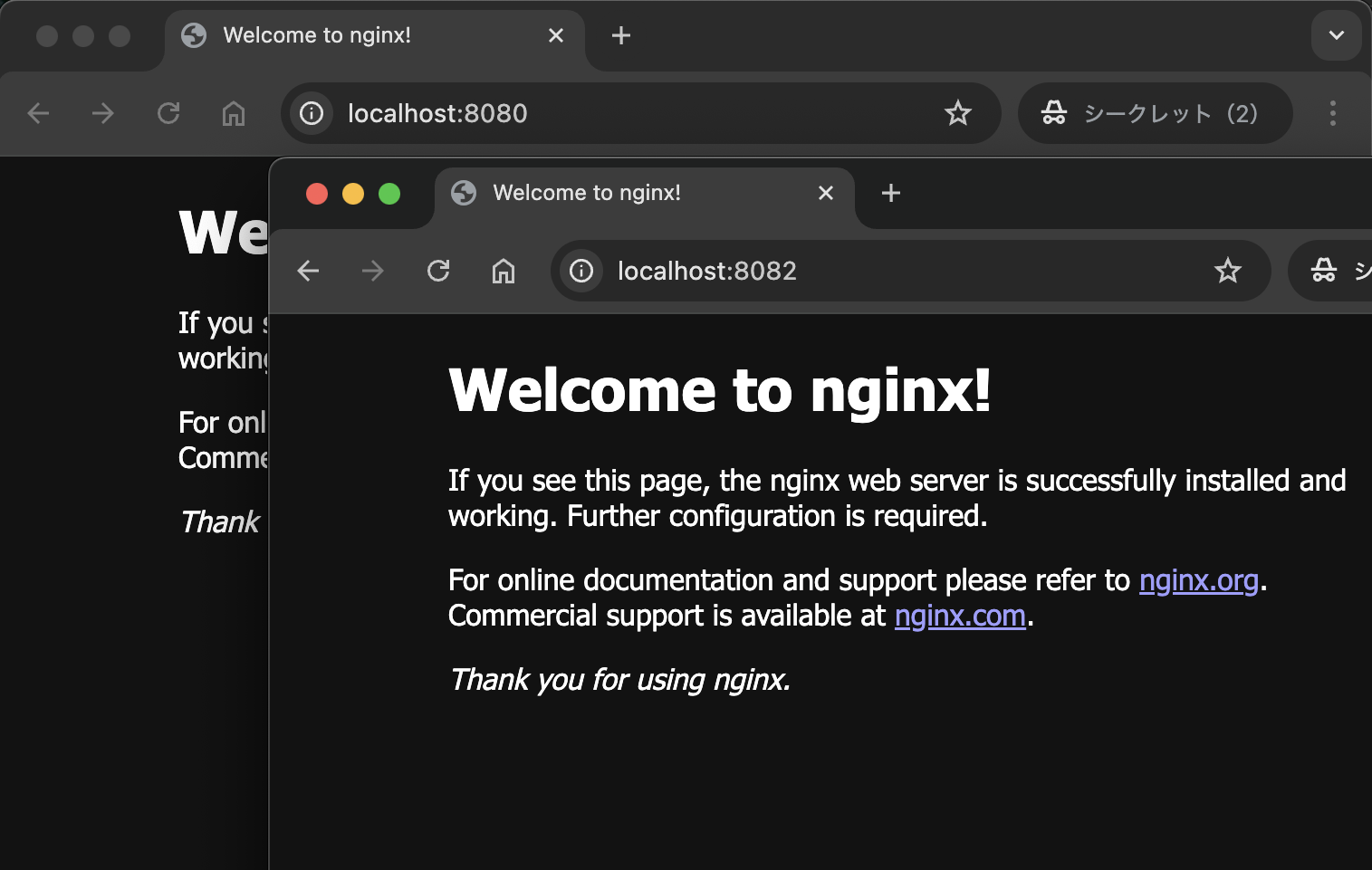Go back in the localhost:8082 window
Viewport: 1372px width, 870px height.
point(309,271)
